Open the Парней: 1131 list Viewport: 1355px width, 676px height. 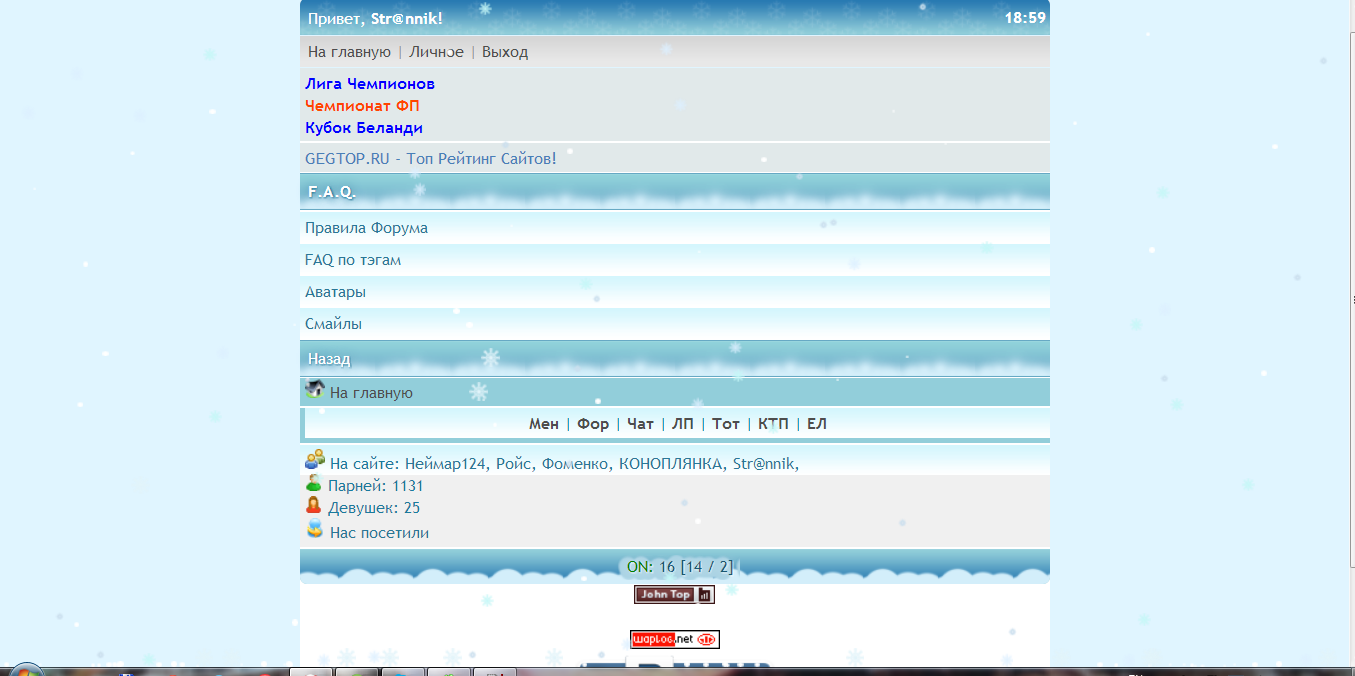tap(376, 486)
